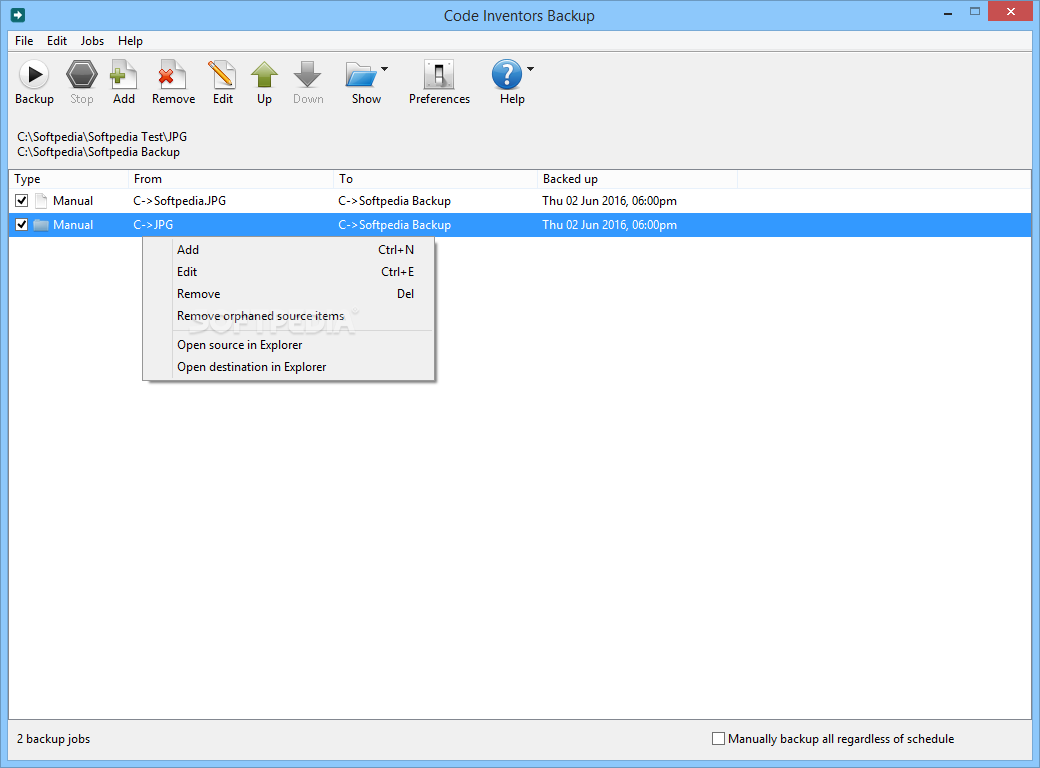The width and height of the screenshot is (1040, 768).
Task: Click the Edit pencil toolbar icon
Action: pos(222,74)
